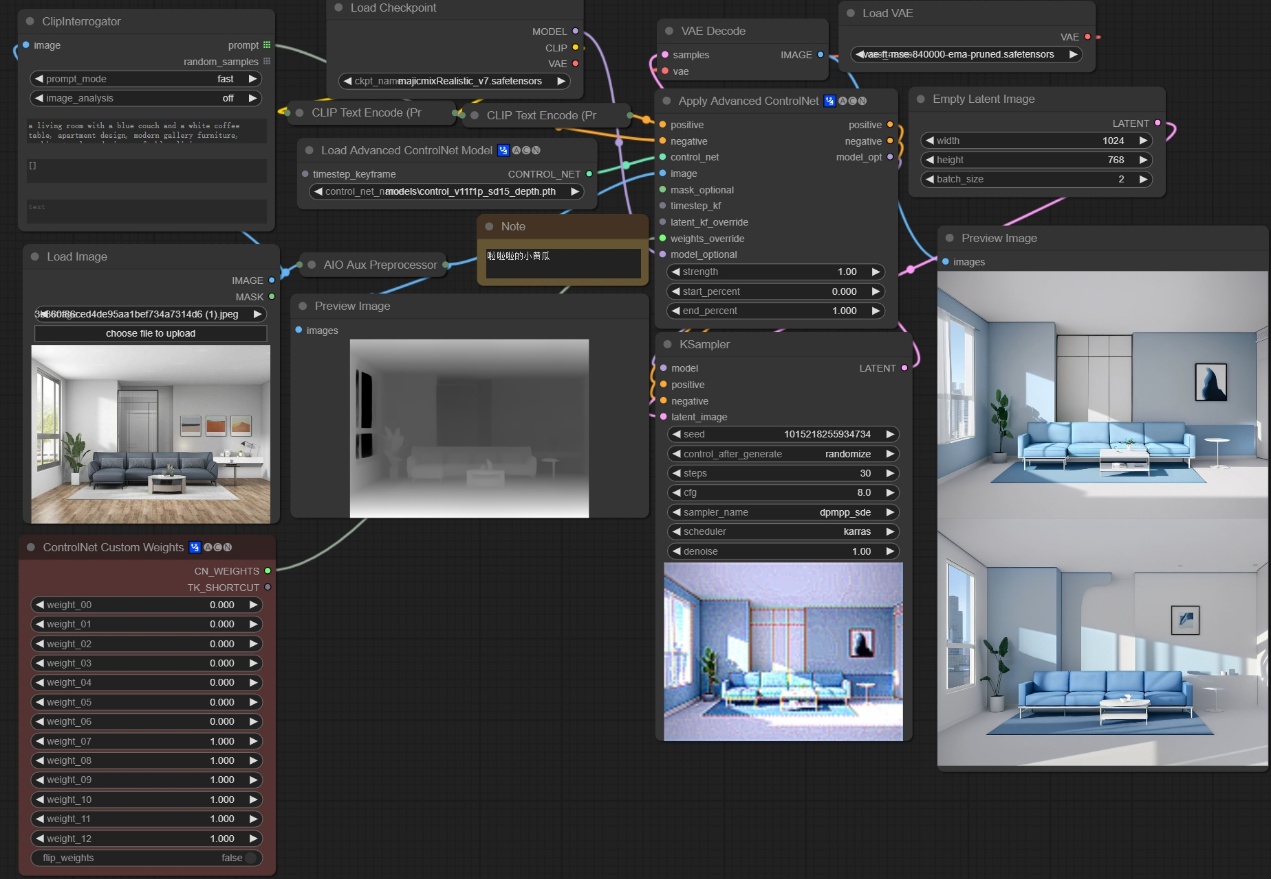Image resolution: width=1271 pixels, height=879 pixels.
Task: Collapse the KSampler node via its title dot
Action: pos(666,344)
